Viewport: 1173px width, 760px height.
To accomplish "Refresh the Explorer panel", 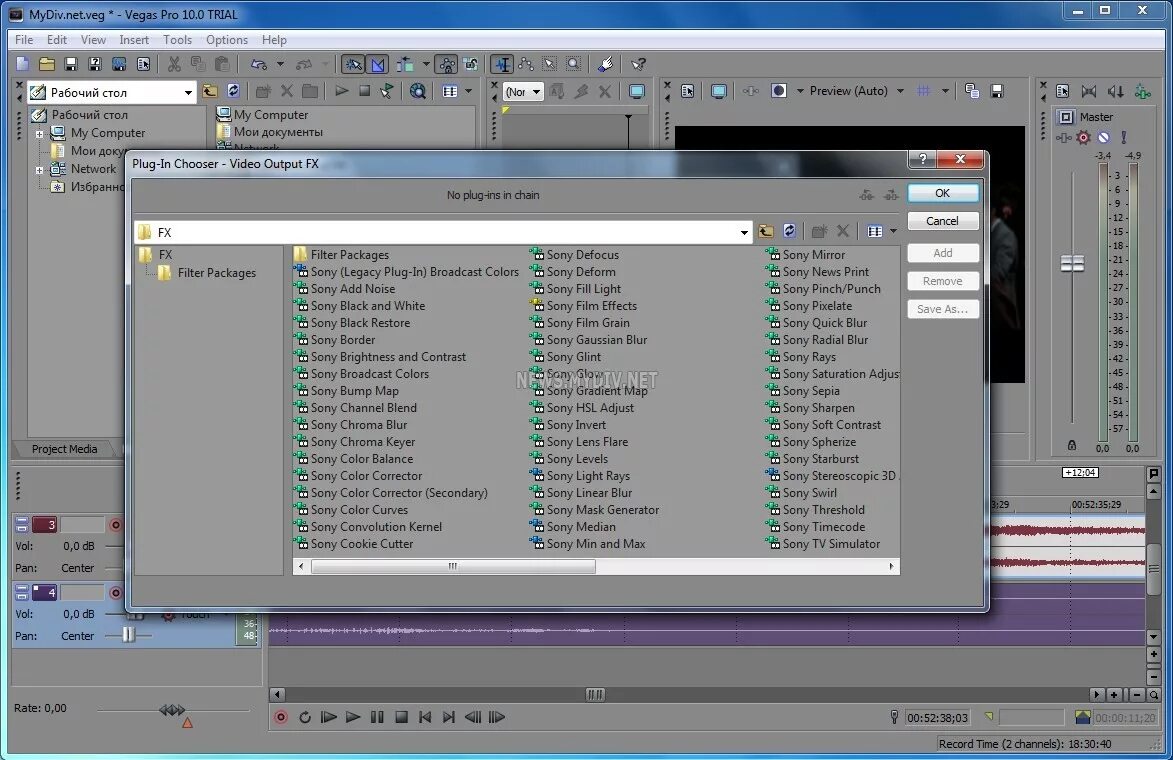I will click(x=233, y=91).
